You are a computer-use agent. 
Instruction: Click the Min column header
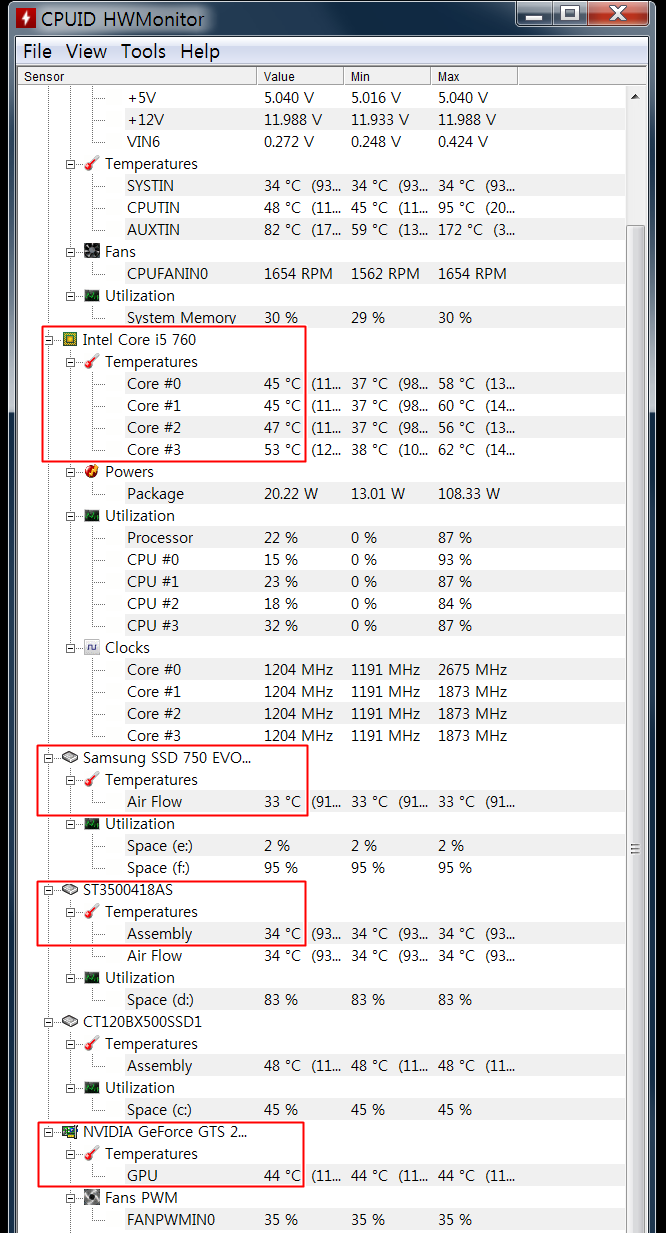click(388, 76)
